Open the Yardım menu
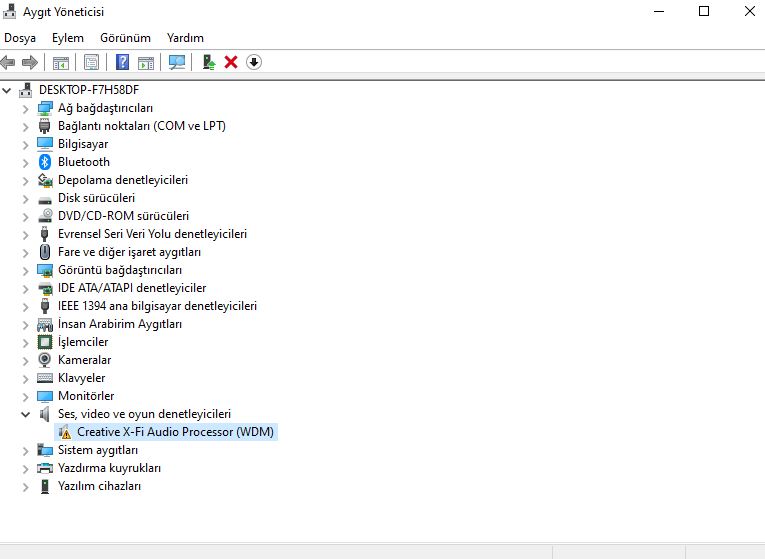 click(x=185, y=38)
